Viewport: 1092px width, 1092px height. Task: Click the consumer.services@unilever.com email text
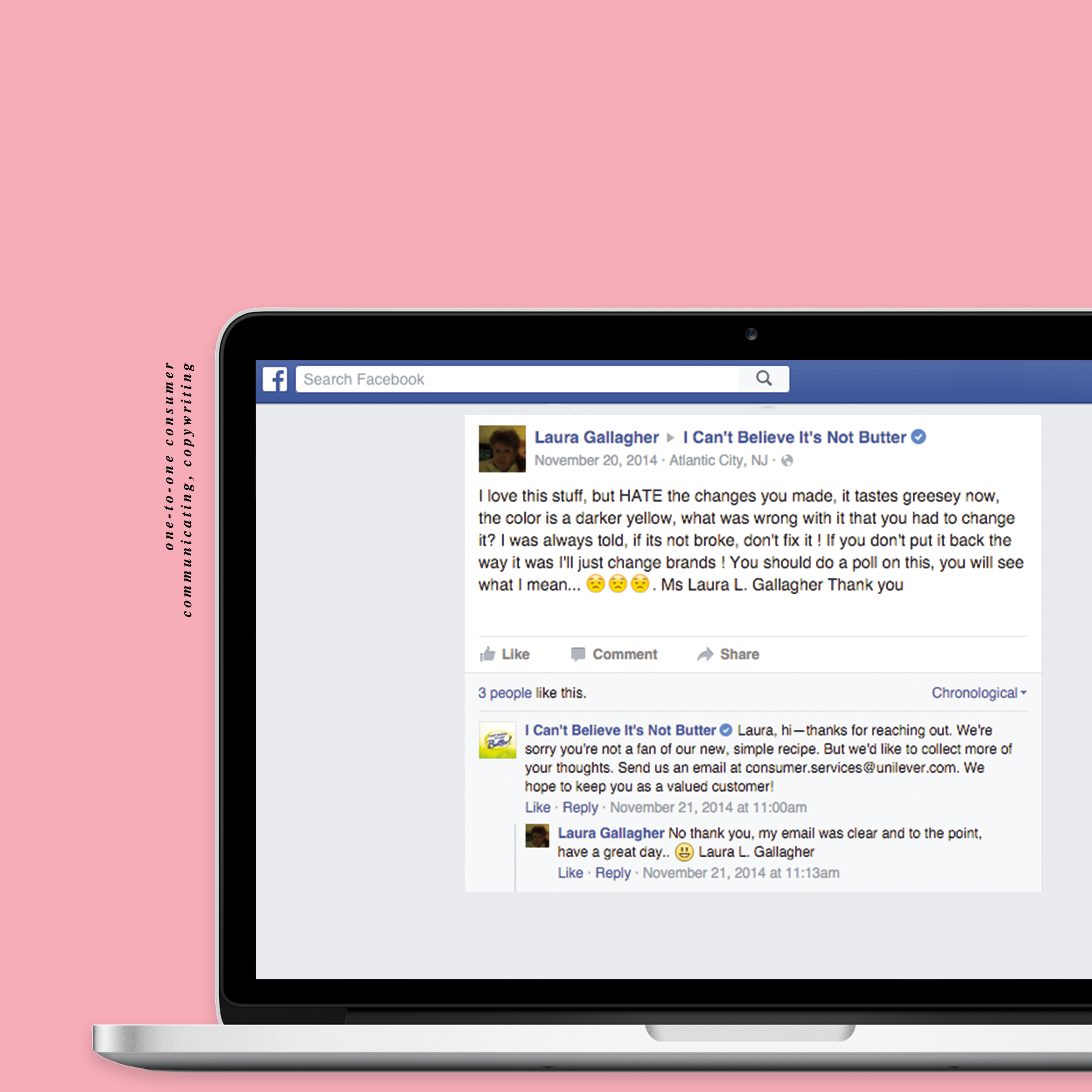pyautogui.click(x=852, y=768)
